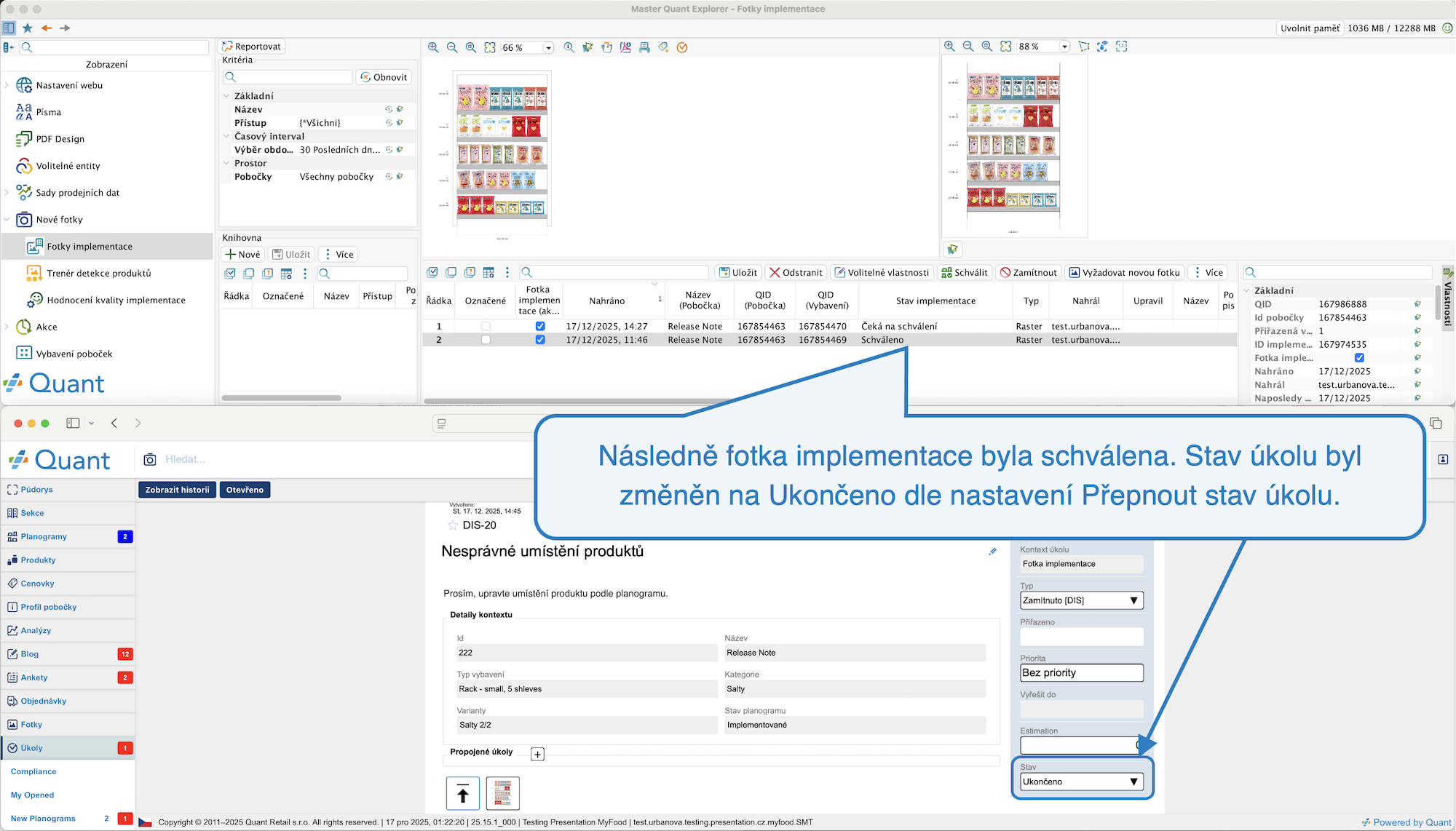1456x831 pixels.
Task: Click the Priorita field showing Bez priority
Action: click(x=1082, y=673)
